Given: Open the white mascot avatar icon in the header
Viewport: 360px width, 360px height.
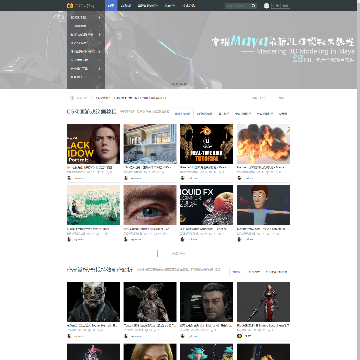Looking at the screenshot, I should [x=266, y=6].
